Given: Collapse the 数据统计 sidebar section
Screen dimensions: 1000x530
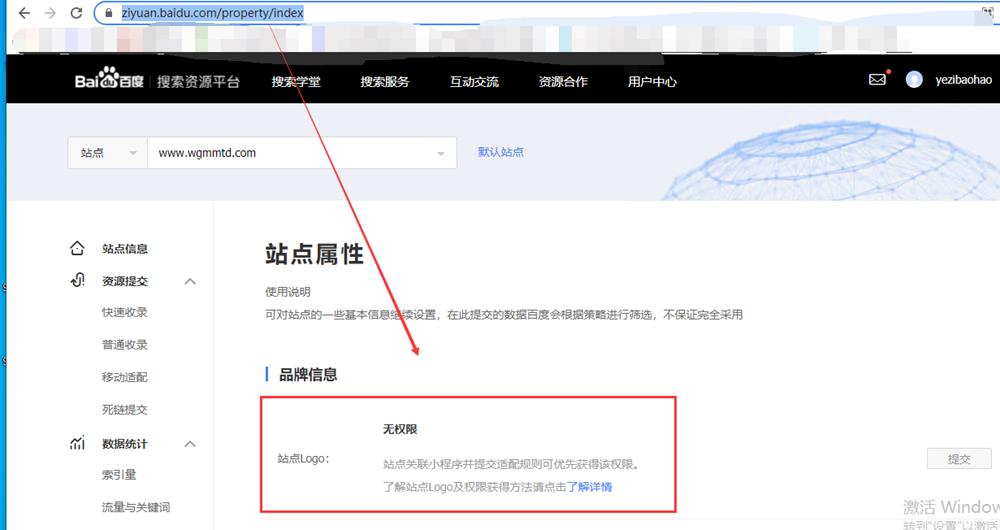Looking at the screenshot, I should click(x=190, y=444).
